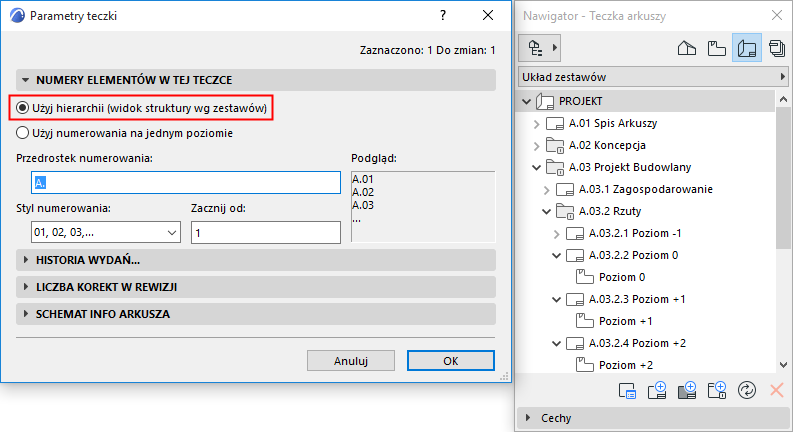Screen dimensions: 793x432
Task: Click the circular arrows update icon
Action: (x=745, y=391)
